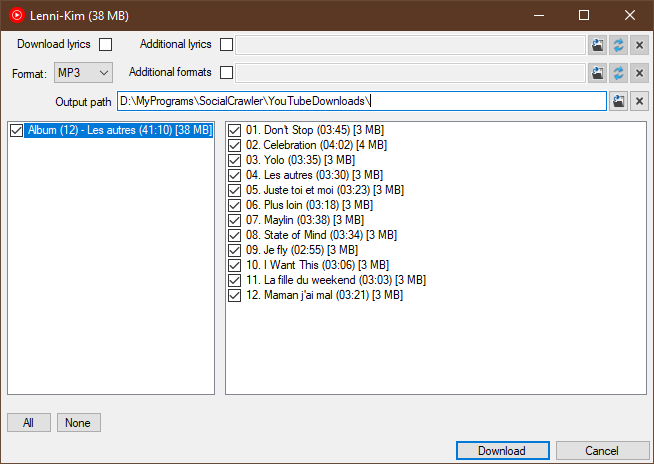Click the All selection button
The image size is (654, 464).
29,423
